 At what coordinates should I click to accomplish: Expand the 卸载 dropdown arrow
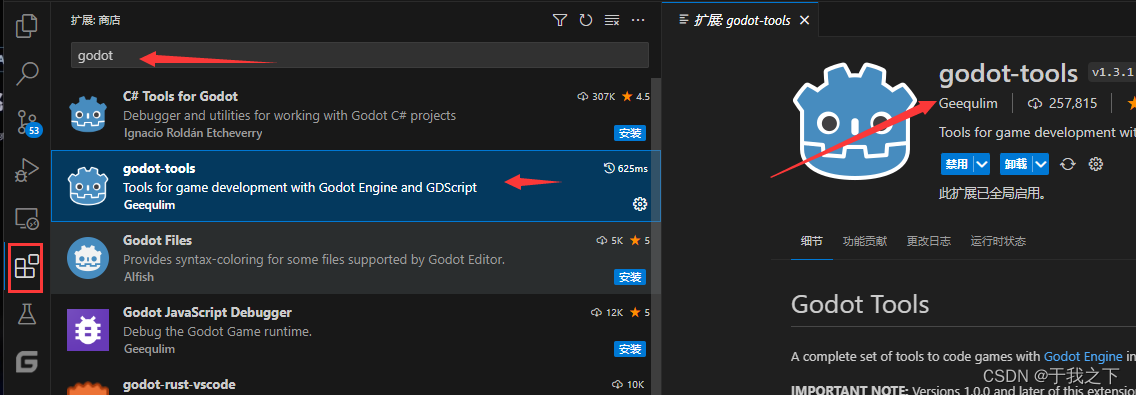click(x=1041, y=164)
